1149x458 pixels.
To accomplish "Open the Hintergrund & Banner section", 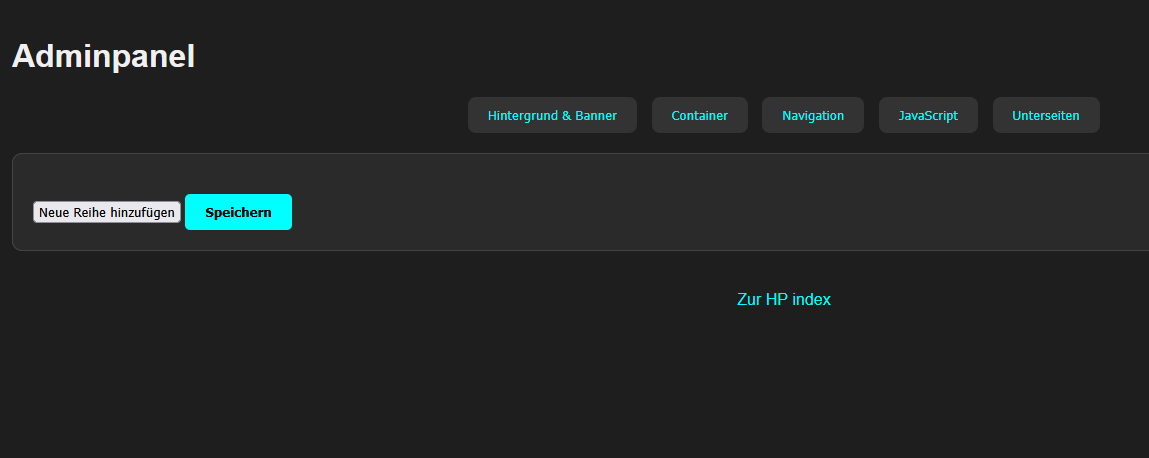I will (552, 115).
